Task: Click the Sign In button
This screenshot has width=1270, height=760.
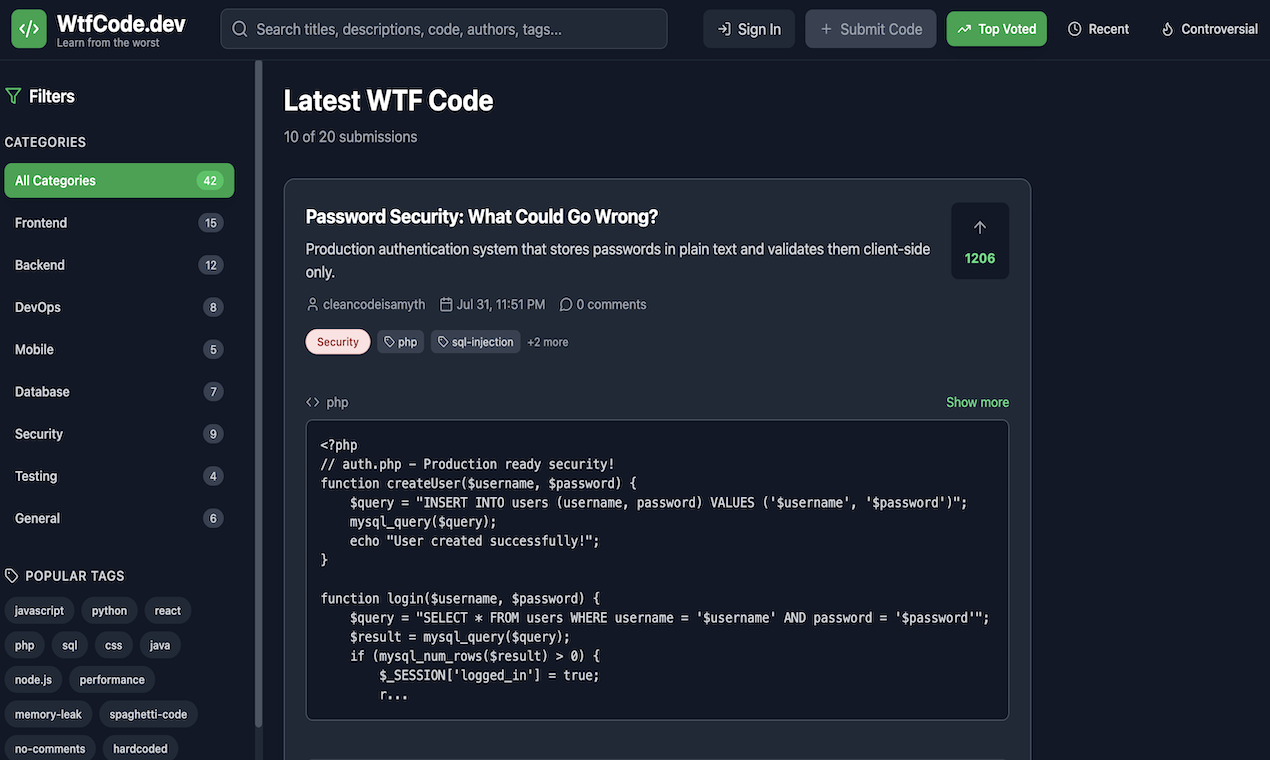Action: (x=748, y=29)
